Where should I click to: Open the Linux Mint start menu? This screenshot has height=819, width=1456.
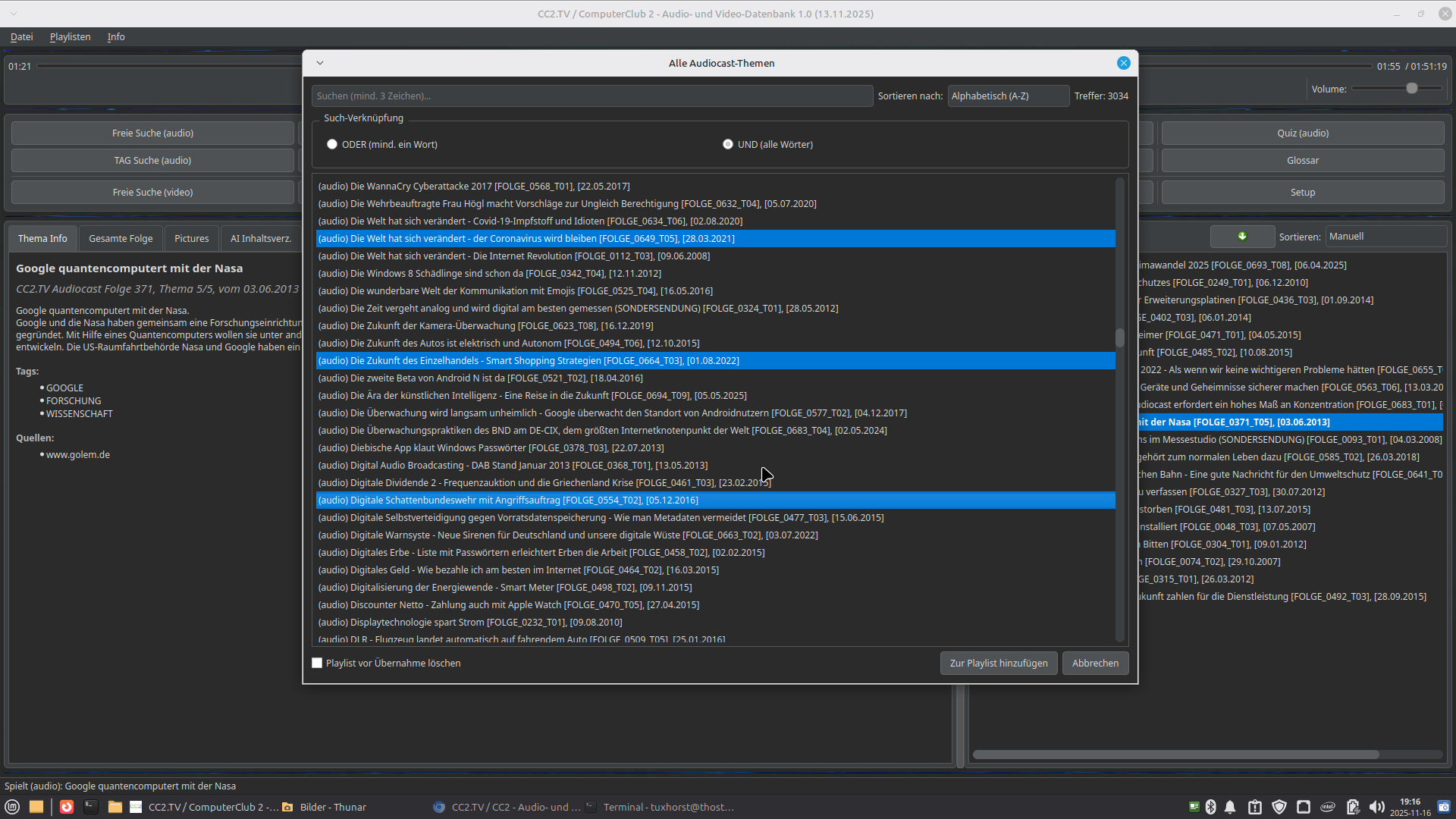(12, 807)
